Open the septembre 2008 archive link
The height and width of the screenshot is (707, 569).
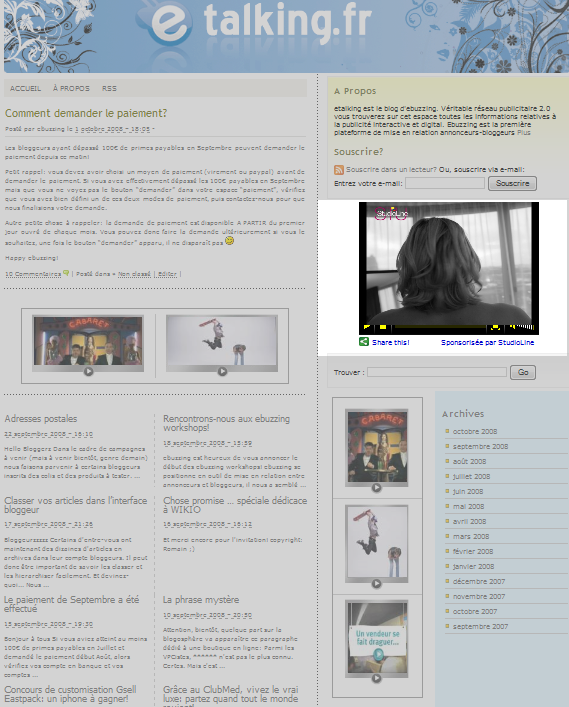click(480, 446)
